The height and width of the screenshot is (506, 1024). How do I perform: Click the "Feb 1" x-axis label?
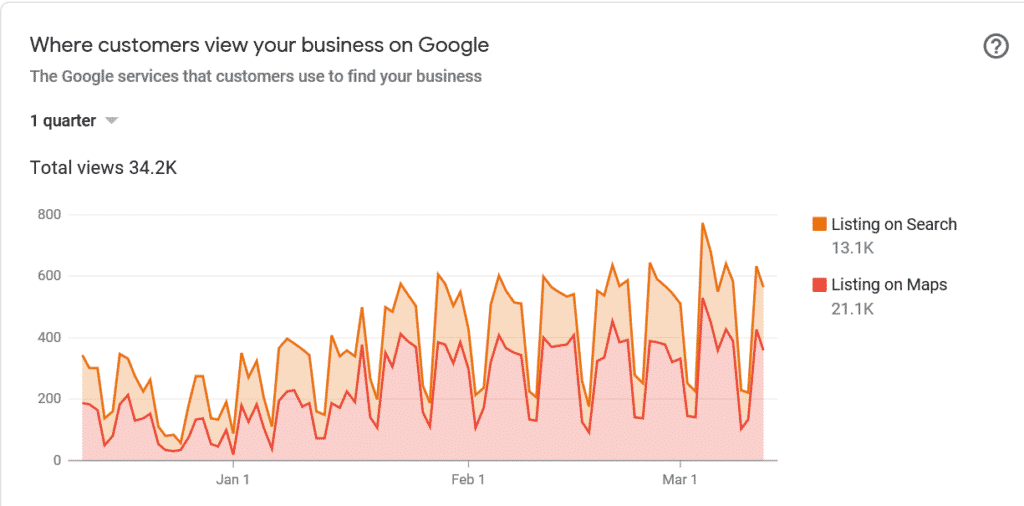click(468, 479)
